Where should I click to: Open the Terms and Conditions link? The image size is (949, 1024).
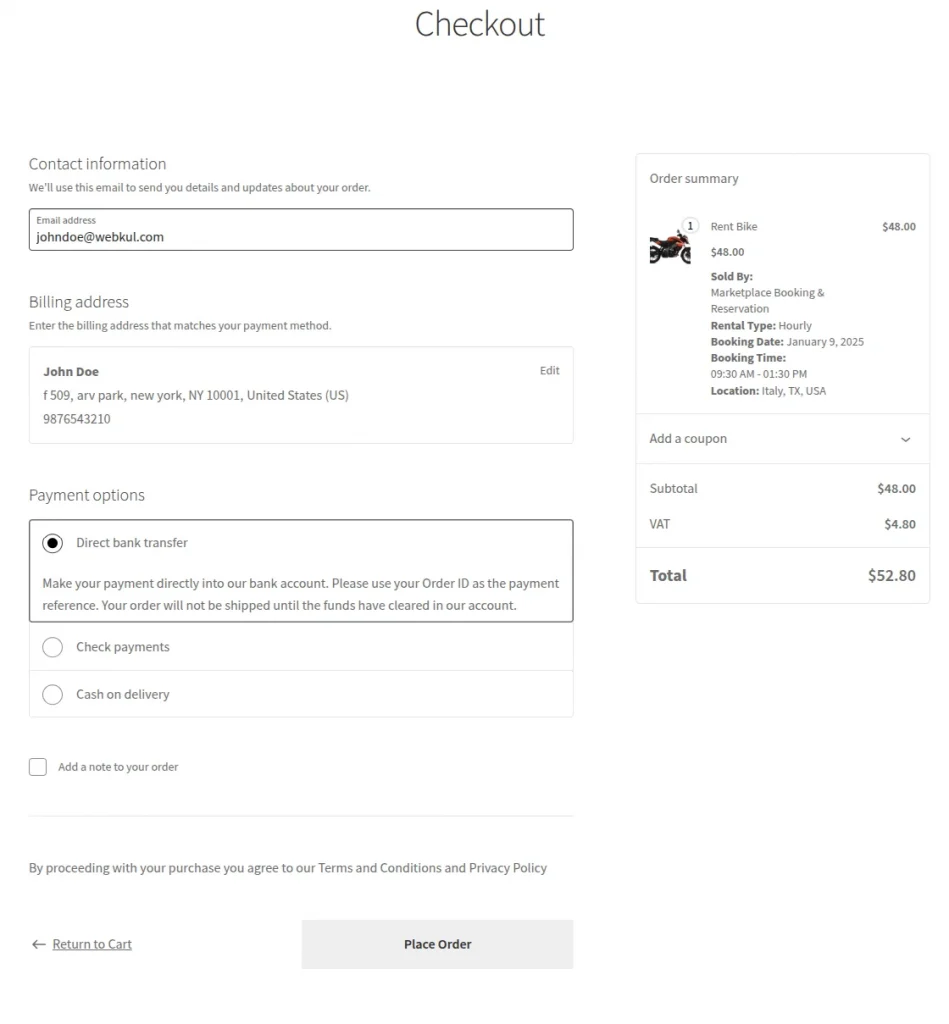[x=380, y=868]
